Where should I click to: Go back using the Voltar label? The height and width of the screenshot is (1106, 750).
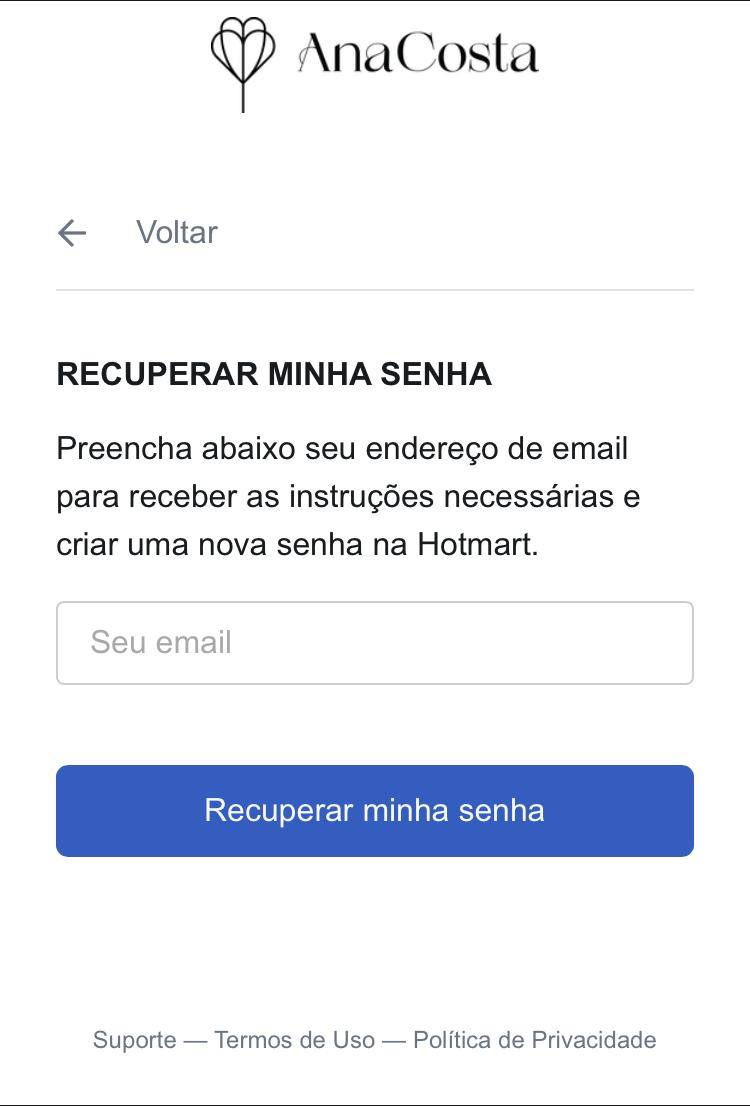(x=177, y=233)
